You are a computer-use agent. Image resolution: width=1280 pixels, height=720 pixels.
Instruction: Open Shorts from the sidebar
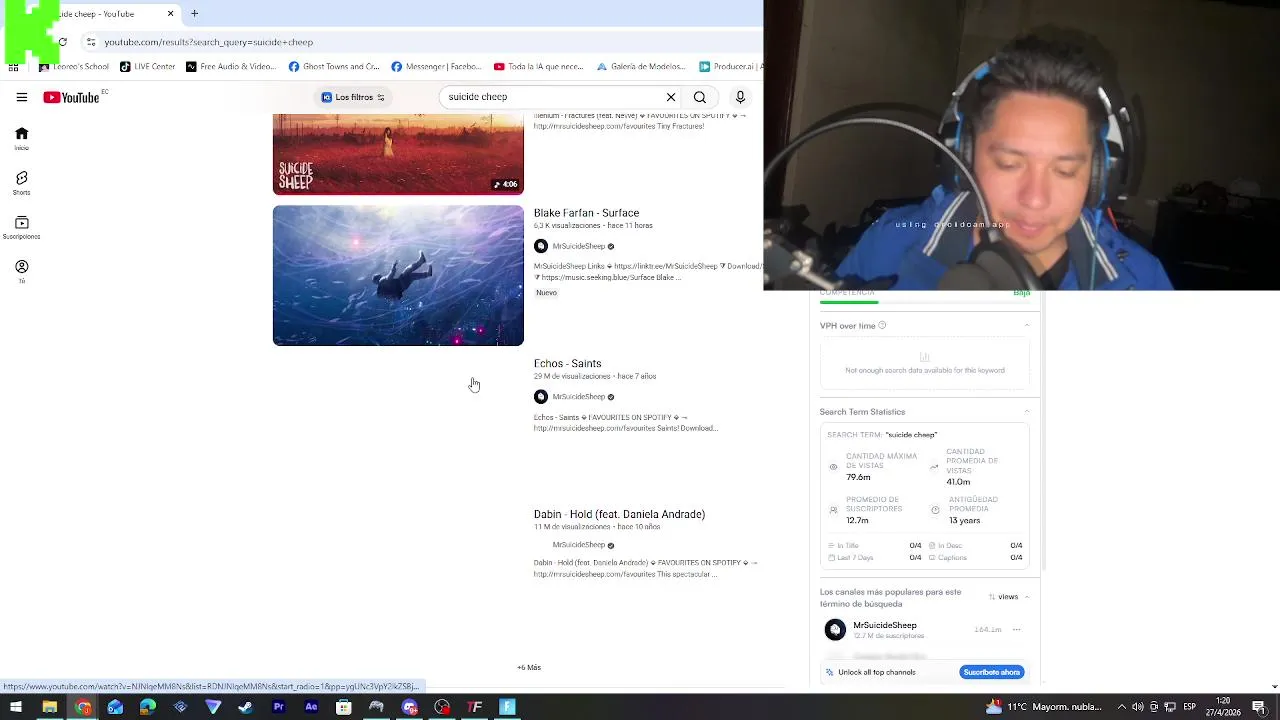point(21,183)
